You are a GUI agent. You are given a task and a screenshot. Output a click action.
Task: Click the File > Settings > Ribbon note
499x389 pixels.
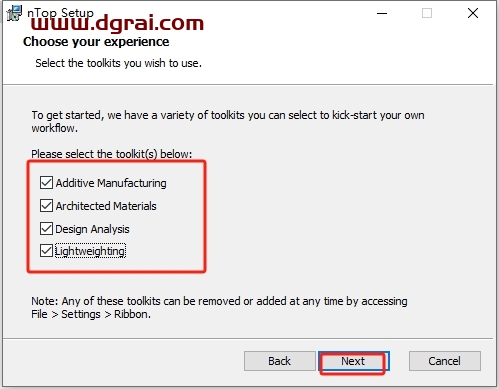point(91,314)
